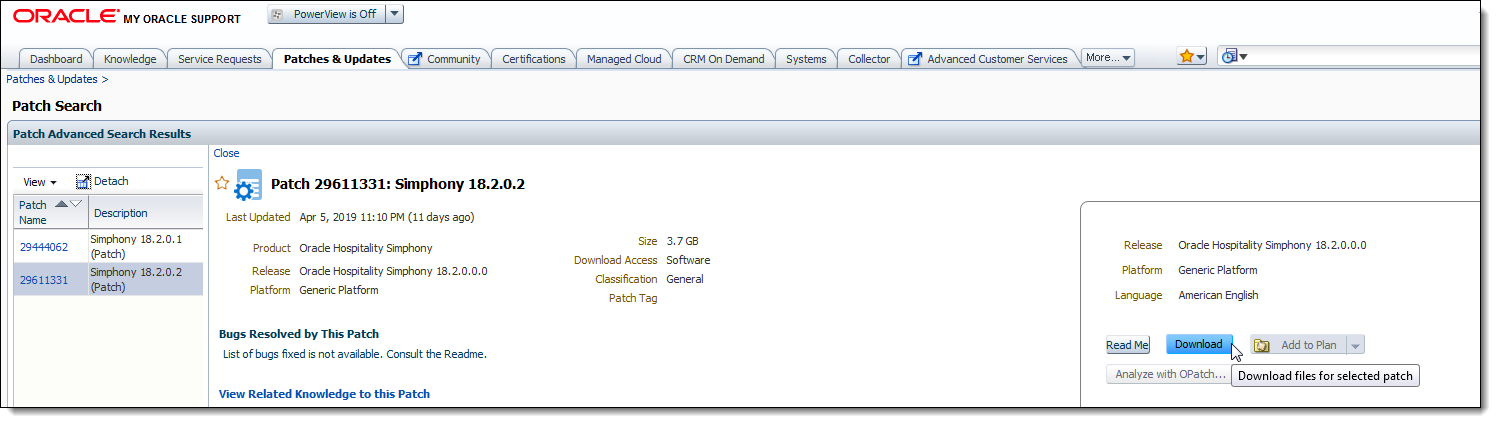Viewport: 1496px width, 423px height.
Task: Switch to the Knowledge tab
Action: [x=130, y=59]
